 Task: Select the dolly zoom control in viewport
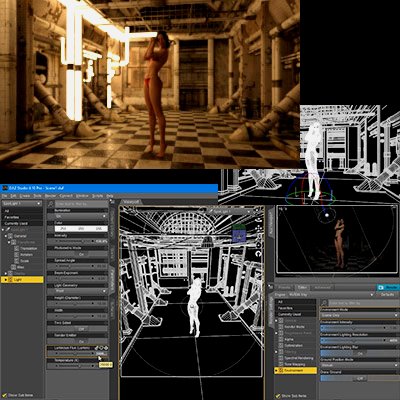click(x=259, y=237)
